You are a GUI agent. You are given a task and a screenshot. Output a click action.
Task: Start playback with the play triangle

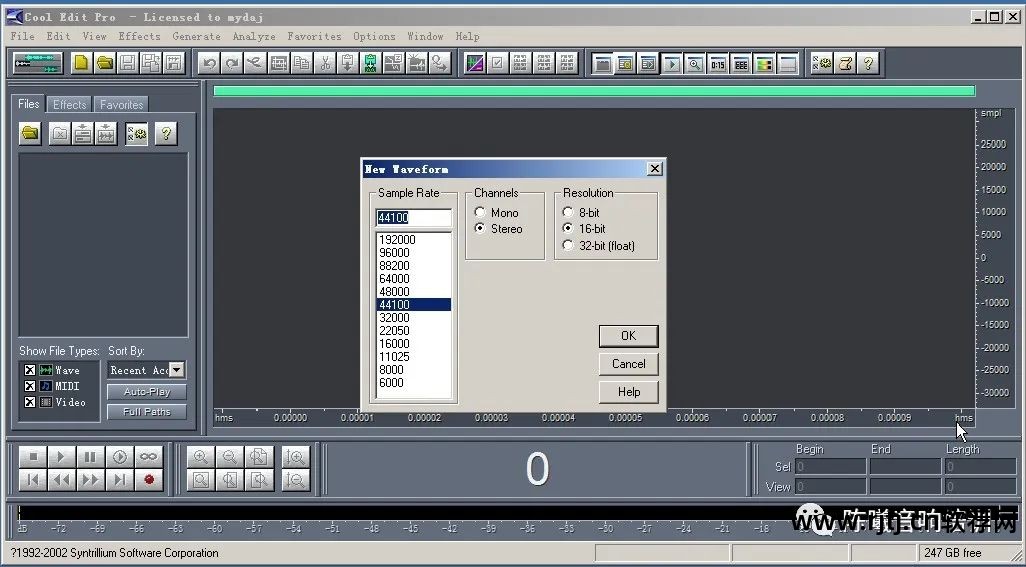[x=62, y=456]
